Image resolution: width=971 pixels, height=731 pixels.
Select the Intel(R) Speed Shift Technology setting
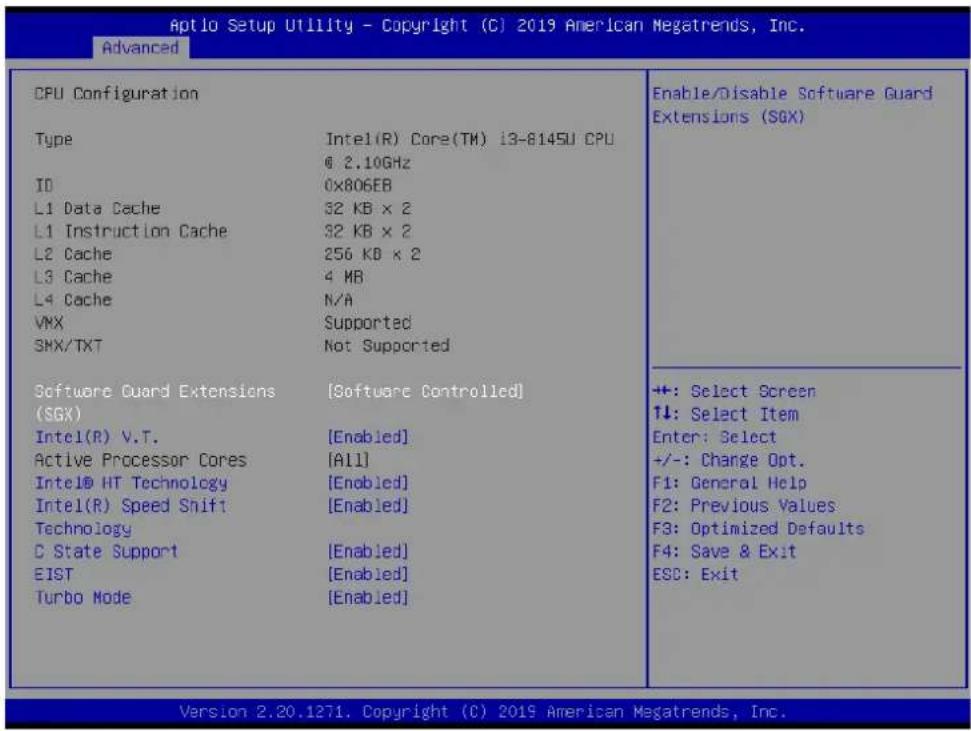pyautogui.click(x=131, y=517)
